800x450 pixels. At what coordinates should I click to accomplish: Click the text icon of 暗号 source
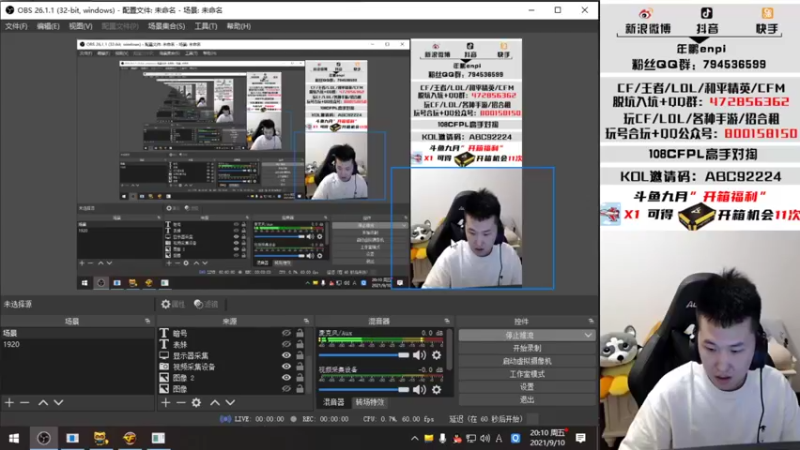pos(164,333)
